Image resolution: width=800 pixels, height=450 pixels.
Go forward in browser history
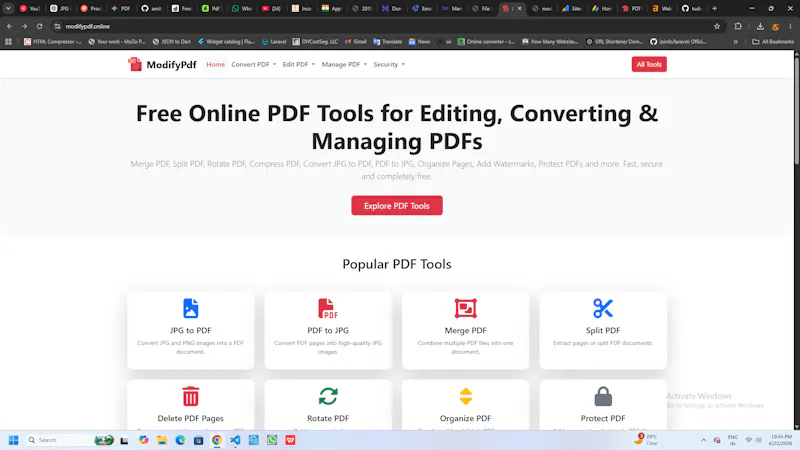(x=24, y=26)
